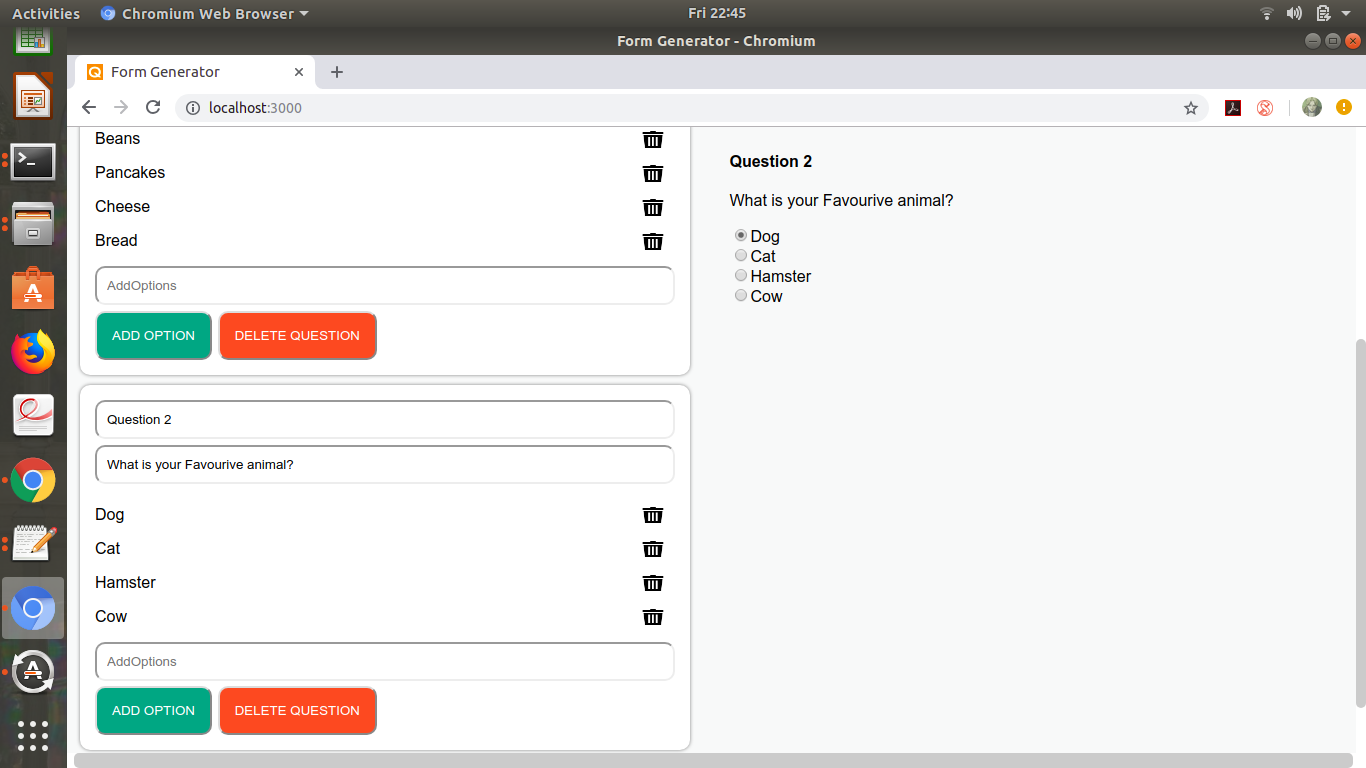Click the AddOptions input field under Question 2
1366x768 pixels.
pyautogui.click(x=384, y=661)
